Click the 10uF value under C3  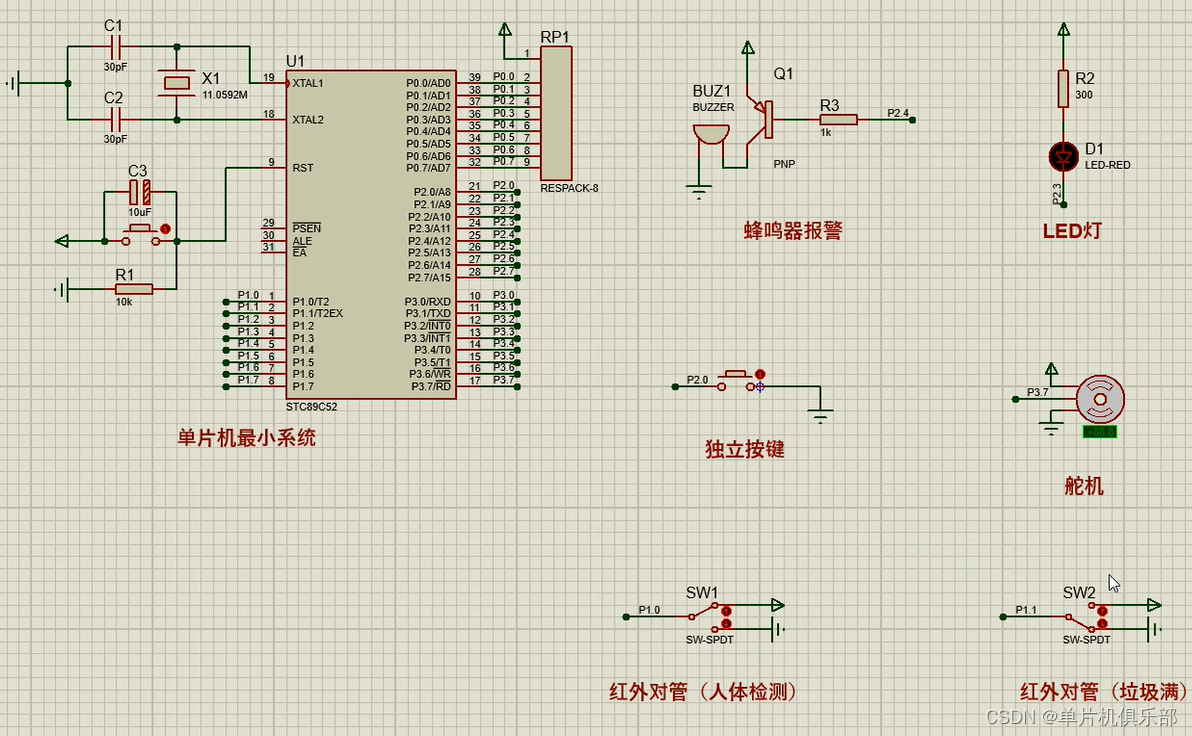(x=140, y=212)
